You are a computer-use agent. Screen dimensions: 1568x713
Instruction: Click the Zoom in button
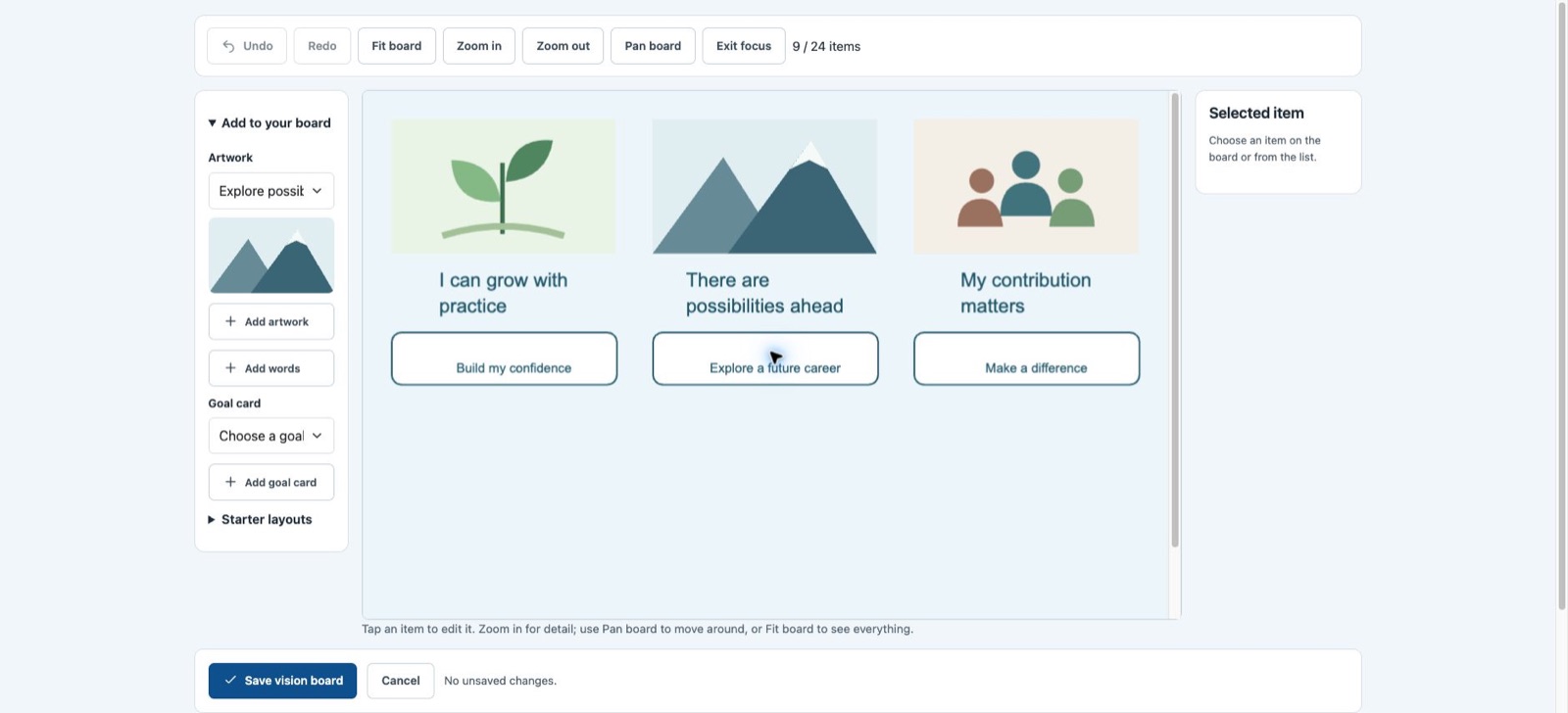[479, 46]
